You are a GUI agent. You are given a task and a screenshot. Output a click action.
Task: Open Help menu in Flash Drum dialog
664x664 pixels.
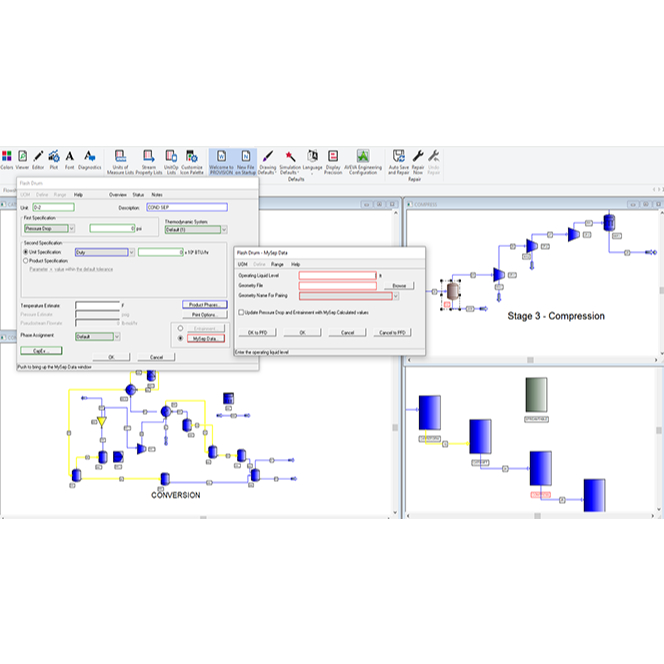click(x=78, y=195)
